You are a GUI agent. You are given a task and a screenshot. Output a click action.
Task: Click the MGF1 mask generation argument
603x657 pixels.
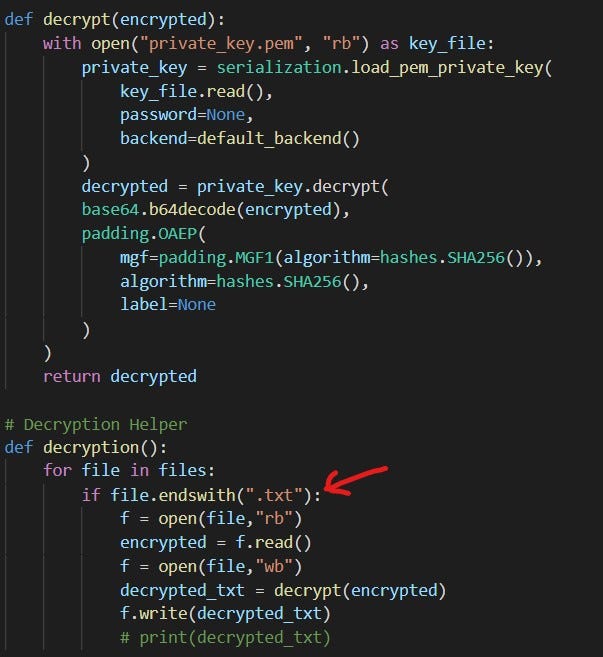tap(331, 258)
